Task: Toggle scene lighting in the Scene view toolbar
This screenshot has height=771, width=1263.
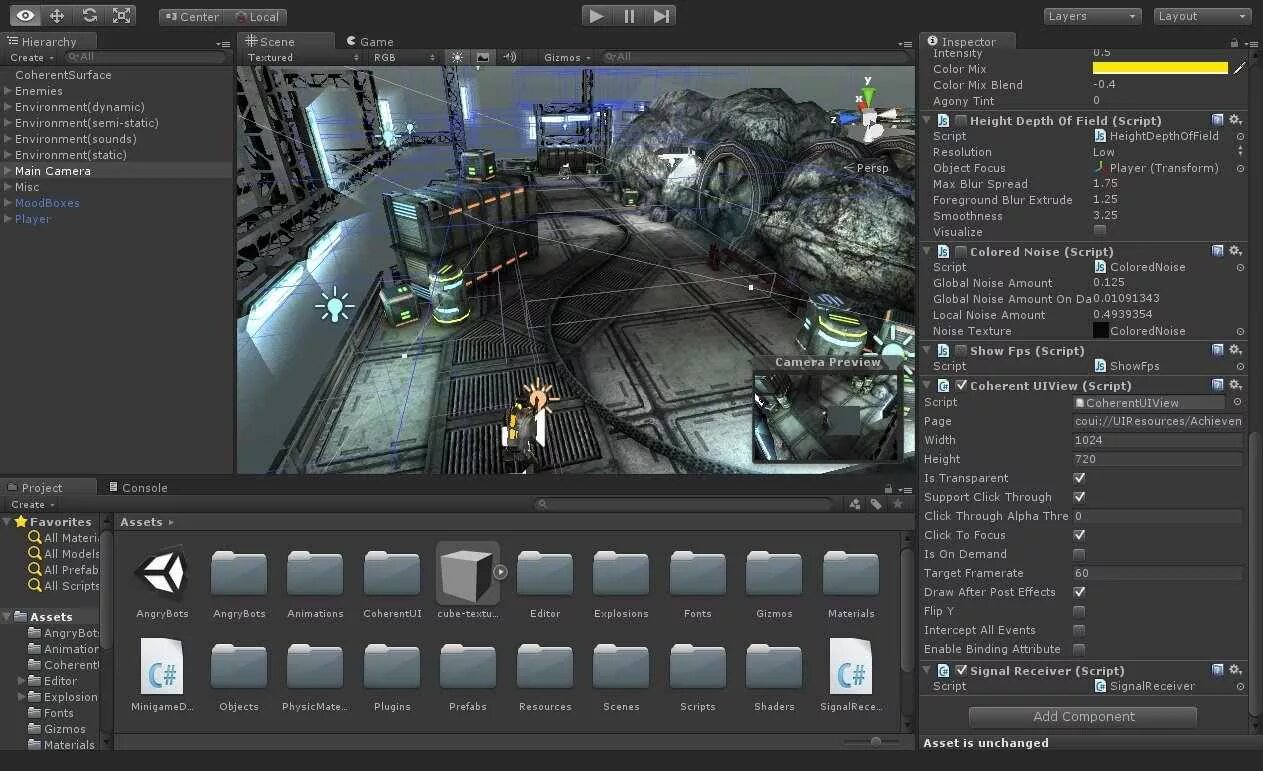Action: tap(457, 57)
